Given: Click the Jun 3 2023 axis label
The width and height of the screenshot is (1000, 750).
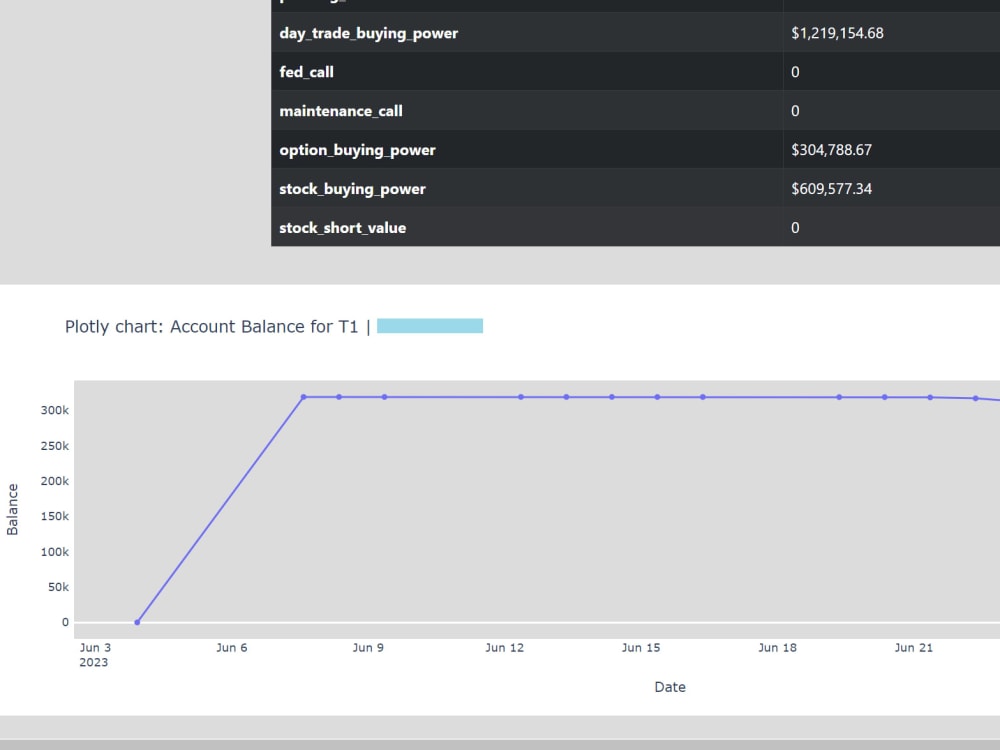Looking at the screenshot, I should pyautogui.click(x=95, y=654).
